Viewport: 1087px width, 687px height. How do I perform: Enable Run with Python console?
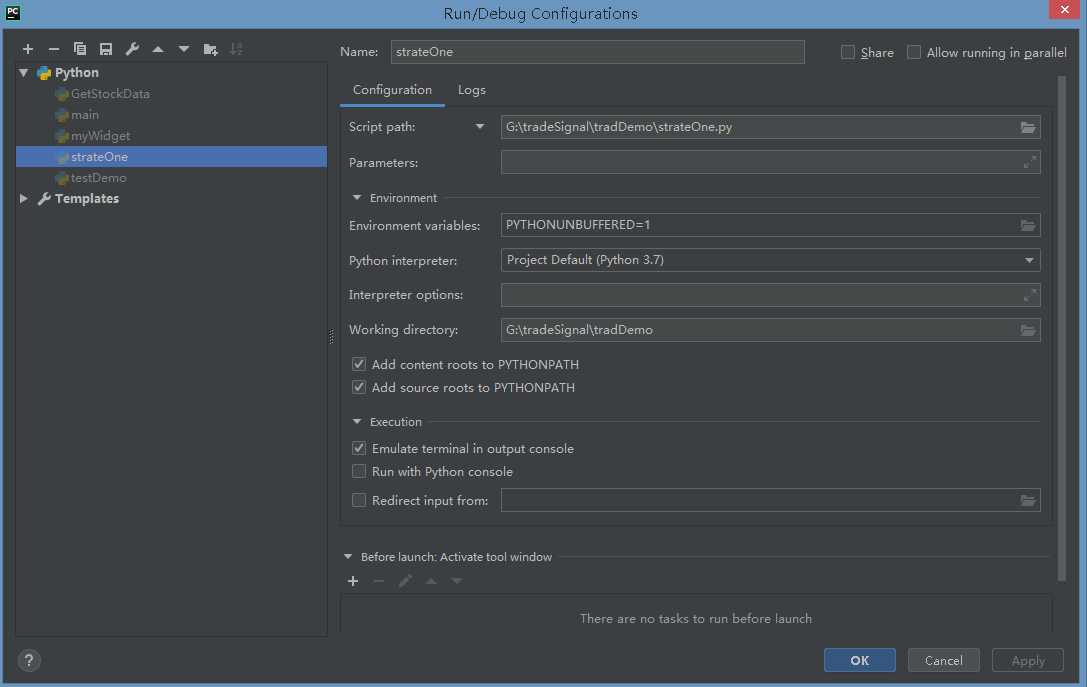(358, 471)
